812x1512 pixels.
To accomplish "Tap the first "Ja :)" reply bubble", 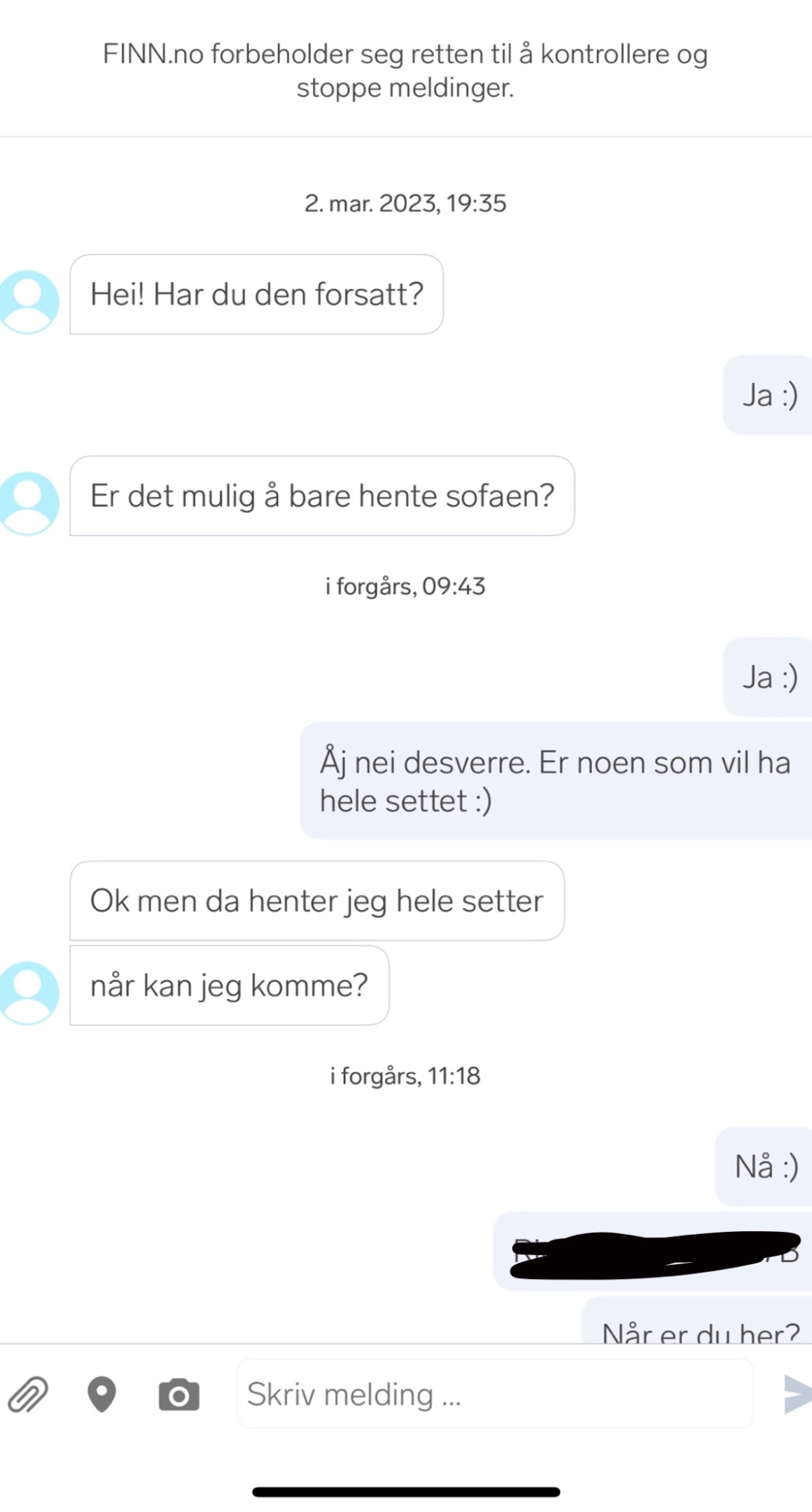I will (x=769, y=395).
